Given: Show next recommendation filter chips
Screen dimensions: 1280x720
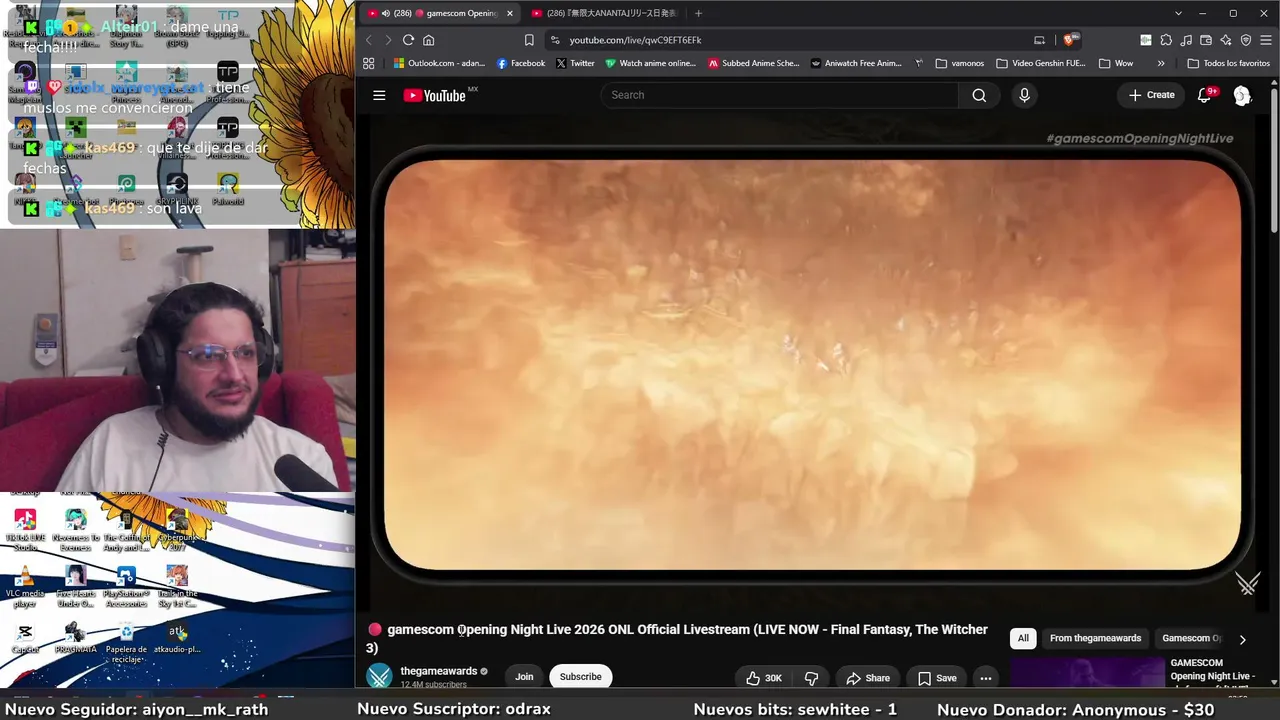Looking at the screenshot, I should pyautogui.click(x=1242, y=639).
